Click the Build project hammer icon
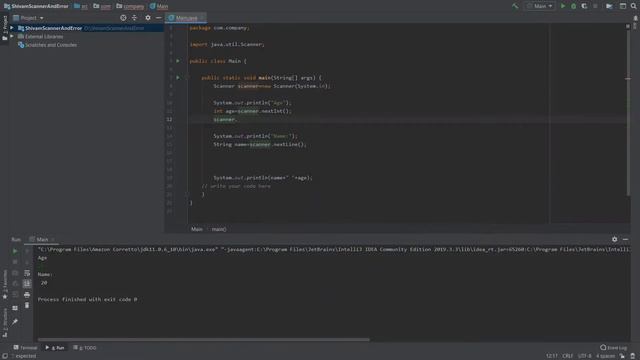This screenshot has width=640, height=360. [515, 6]
